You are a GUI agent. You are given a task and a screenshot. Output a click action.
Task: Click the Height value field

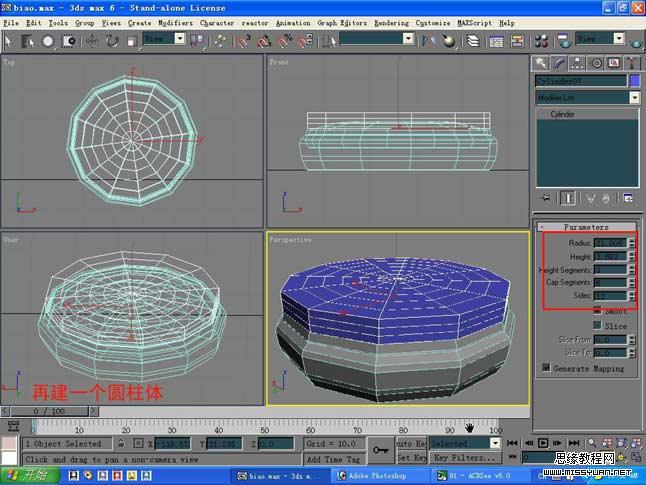610,257
